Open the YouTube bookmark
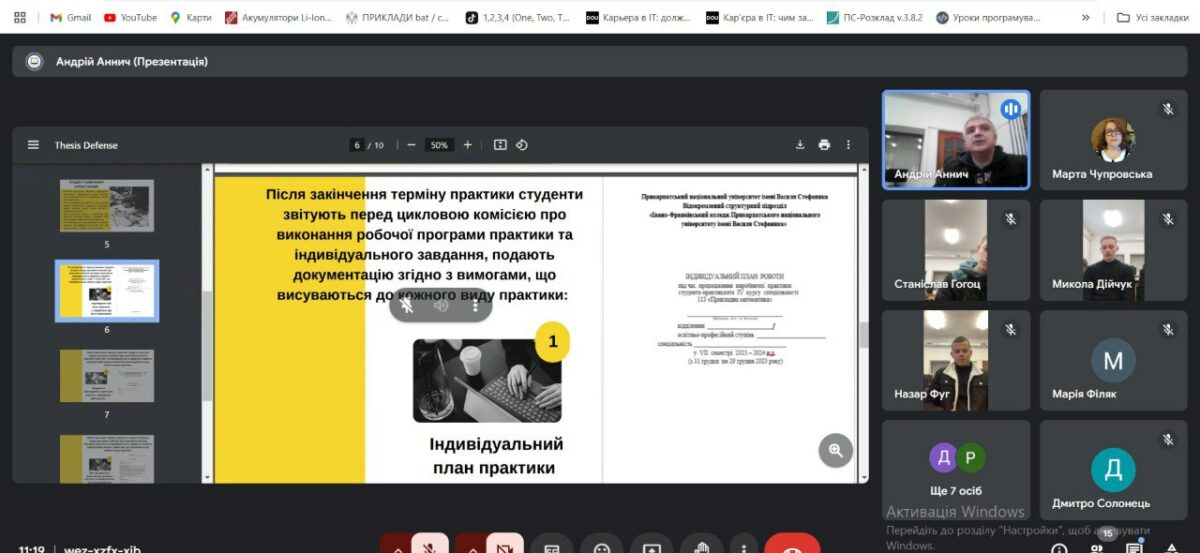The height and width of the screenshot is (553, 1200). pos(130,17)
